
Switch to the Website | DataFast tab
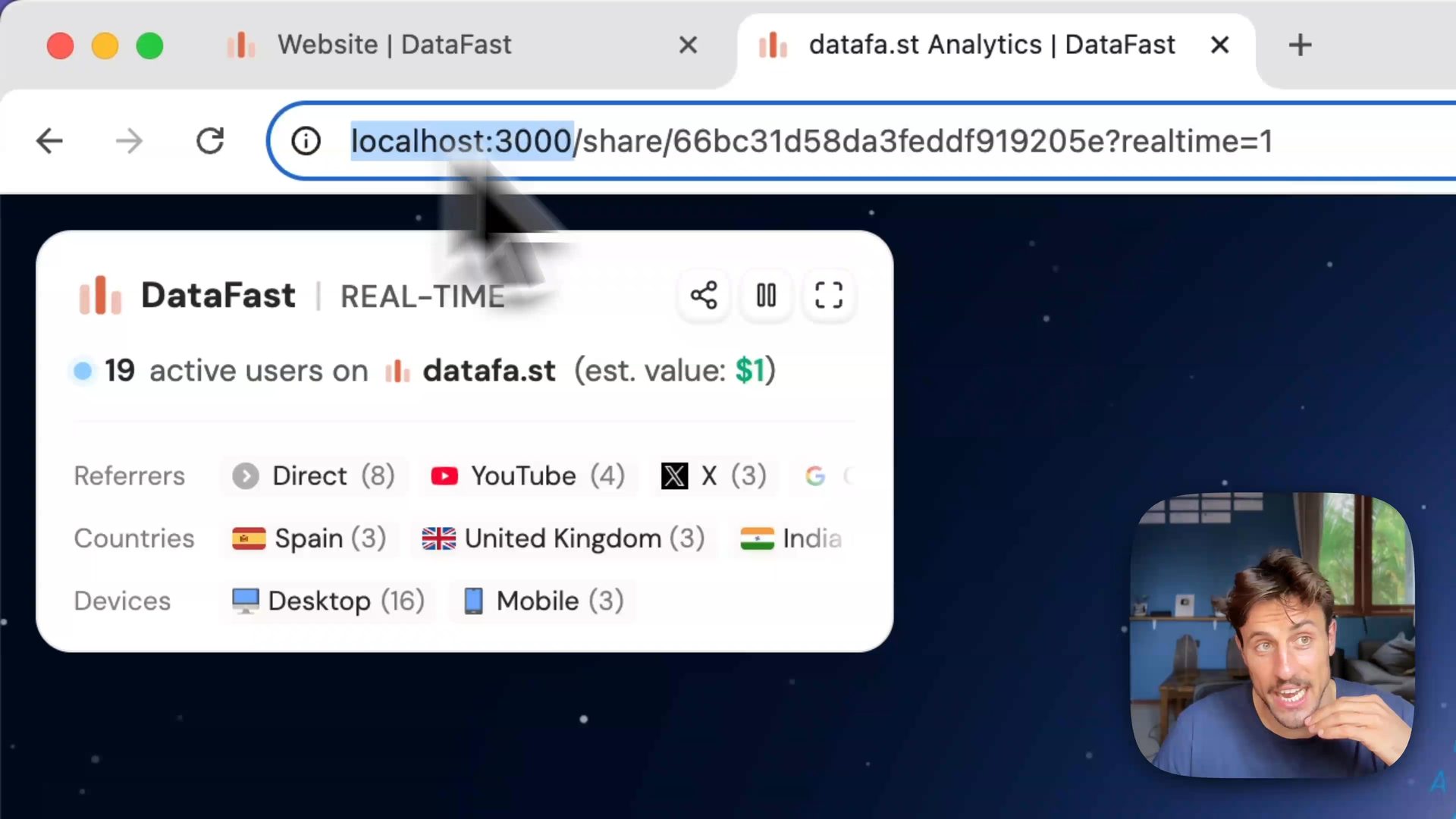394,45
